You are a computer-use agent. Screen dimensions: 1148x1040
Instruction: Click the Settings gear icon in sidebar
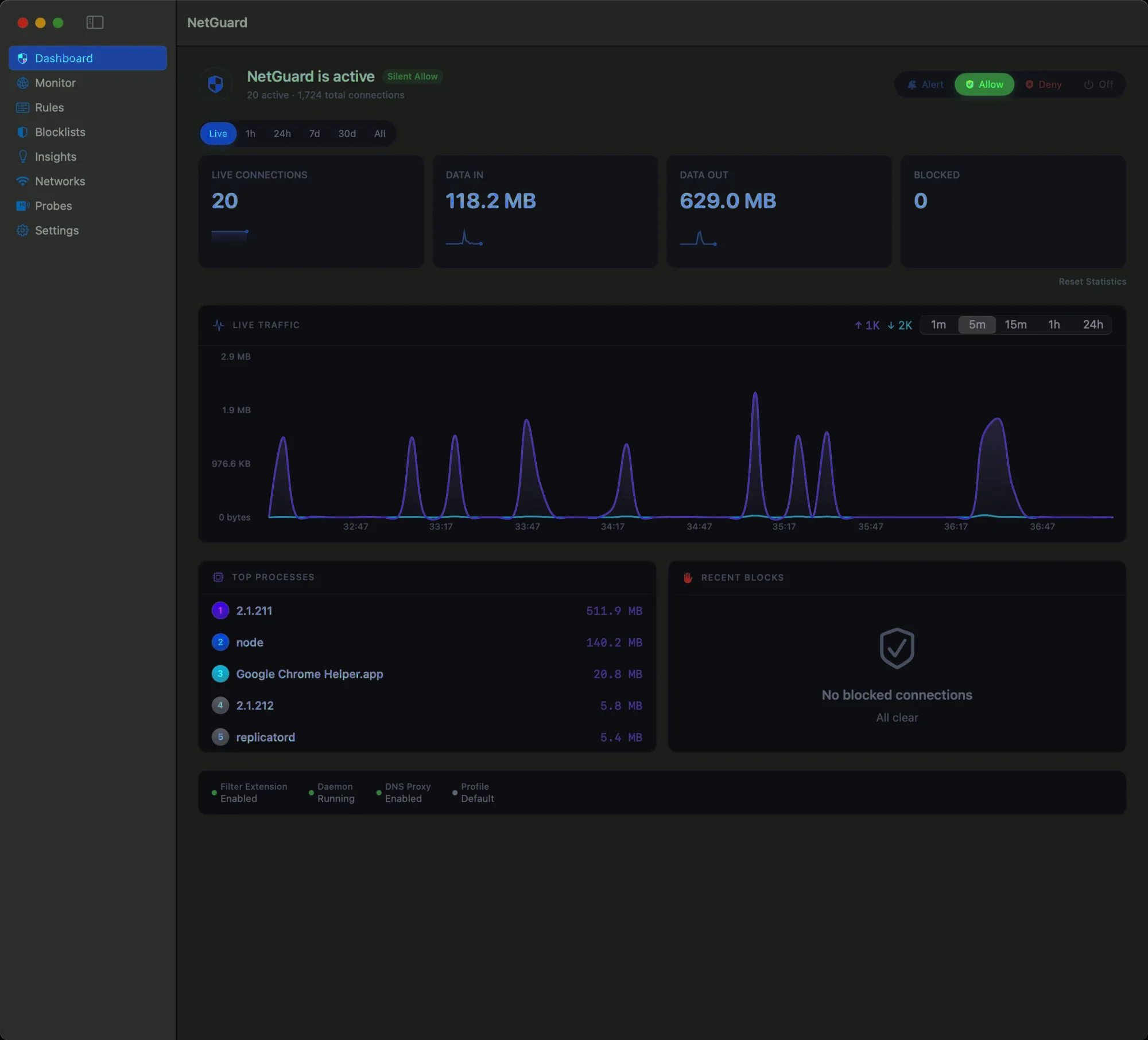[23, 230]
